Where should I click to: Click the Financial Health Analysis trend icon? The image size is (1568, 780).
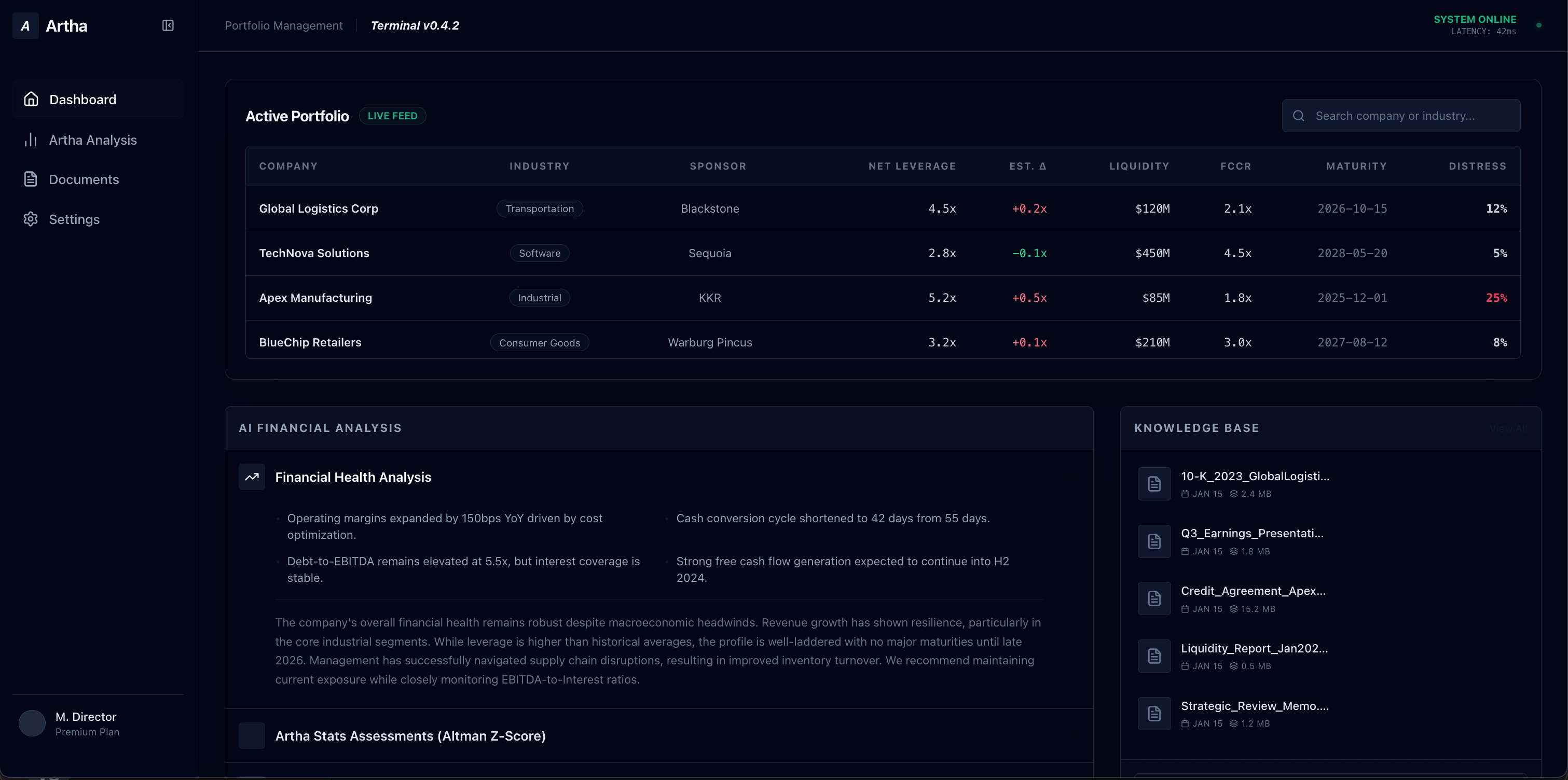[252, 477]
